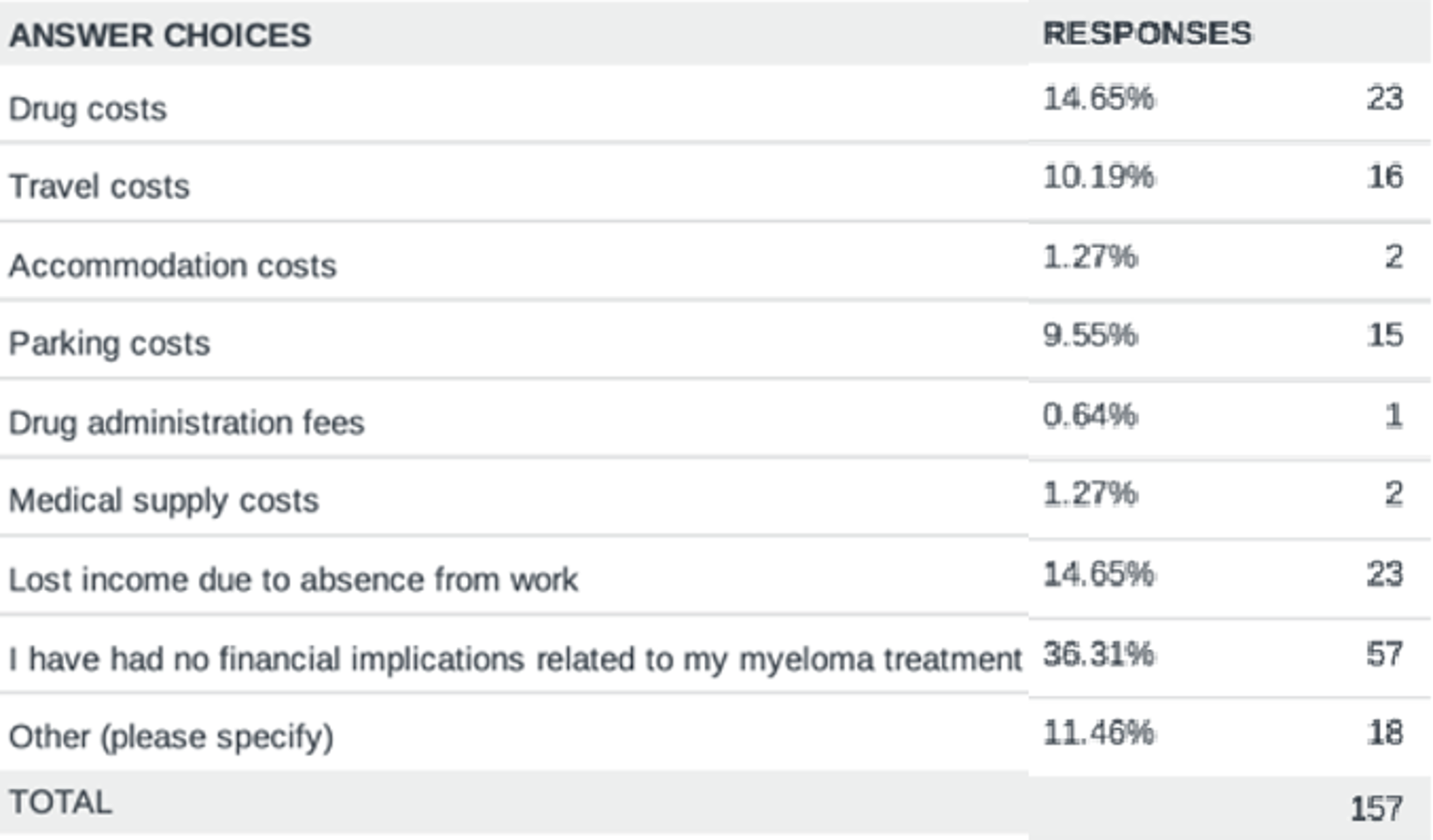This screenshot has height=840, width=1433.
Task: Select the Parking costs answer choice
Action: 110,344
